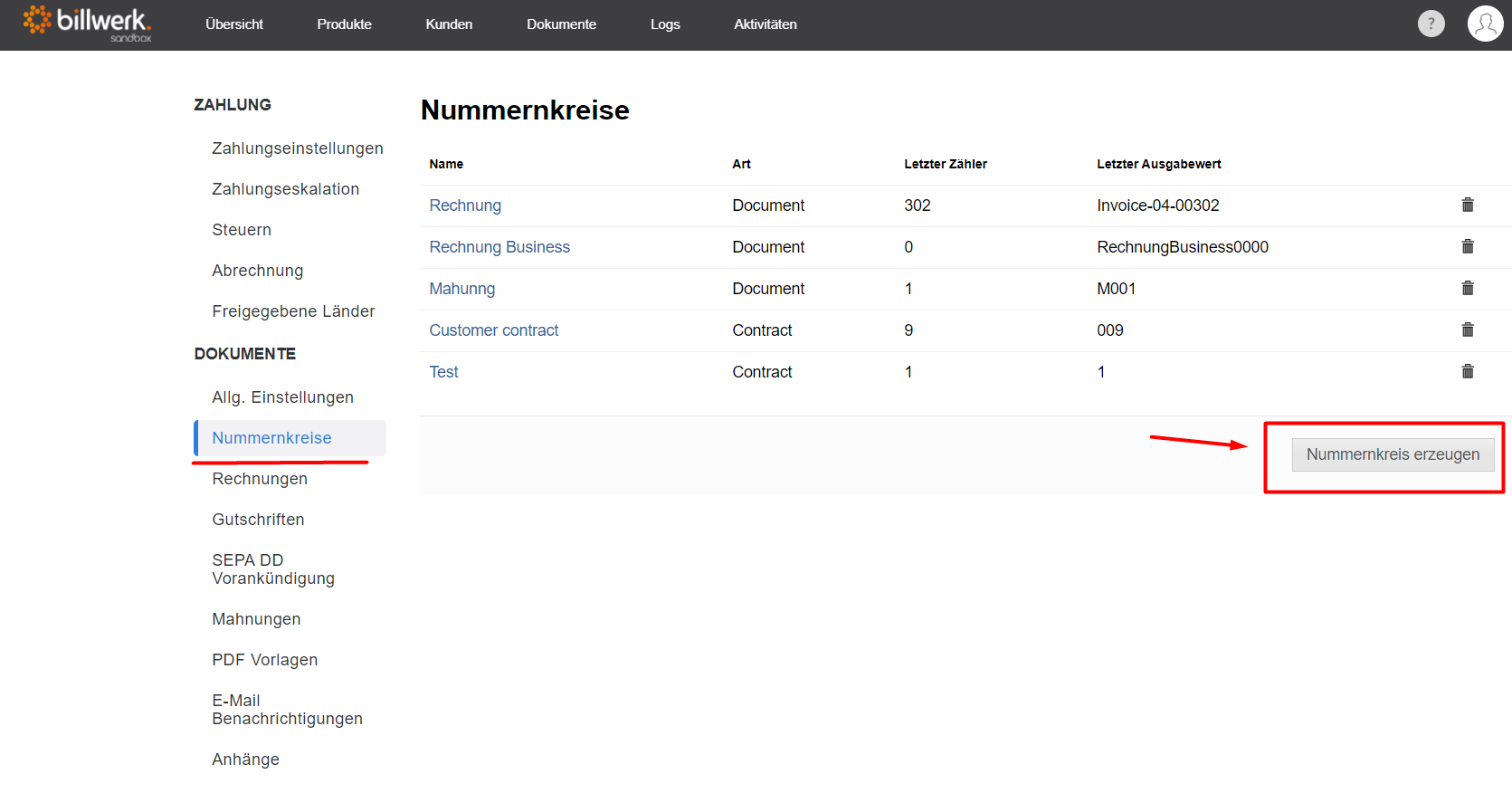Open Steuern in the sidebar
This screenshot has width=1512, height=793.
pos(242,230)
